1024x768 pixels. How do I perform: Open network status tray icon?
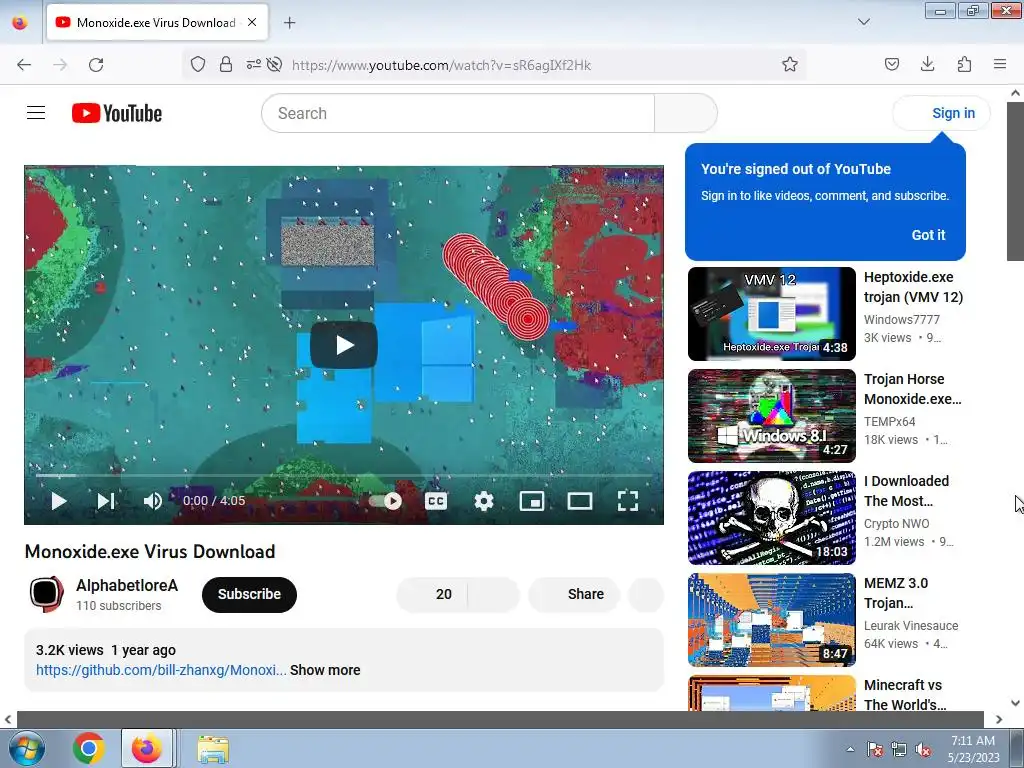click(899, 749)
